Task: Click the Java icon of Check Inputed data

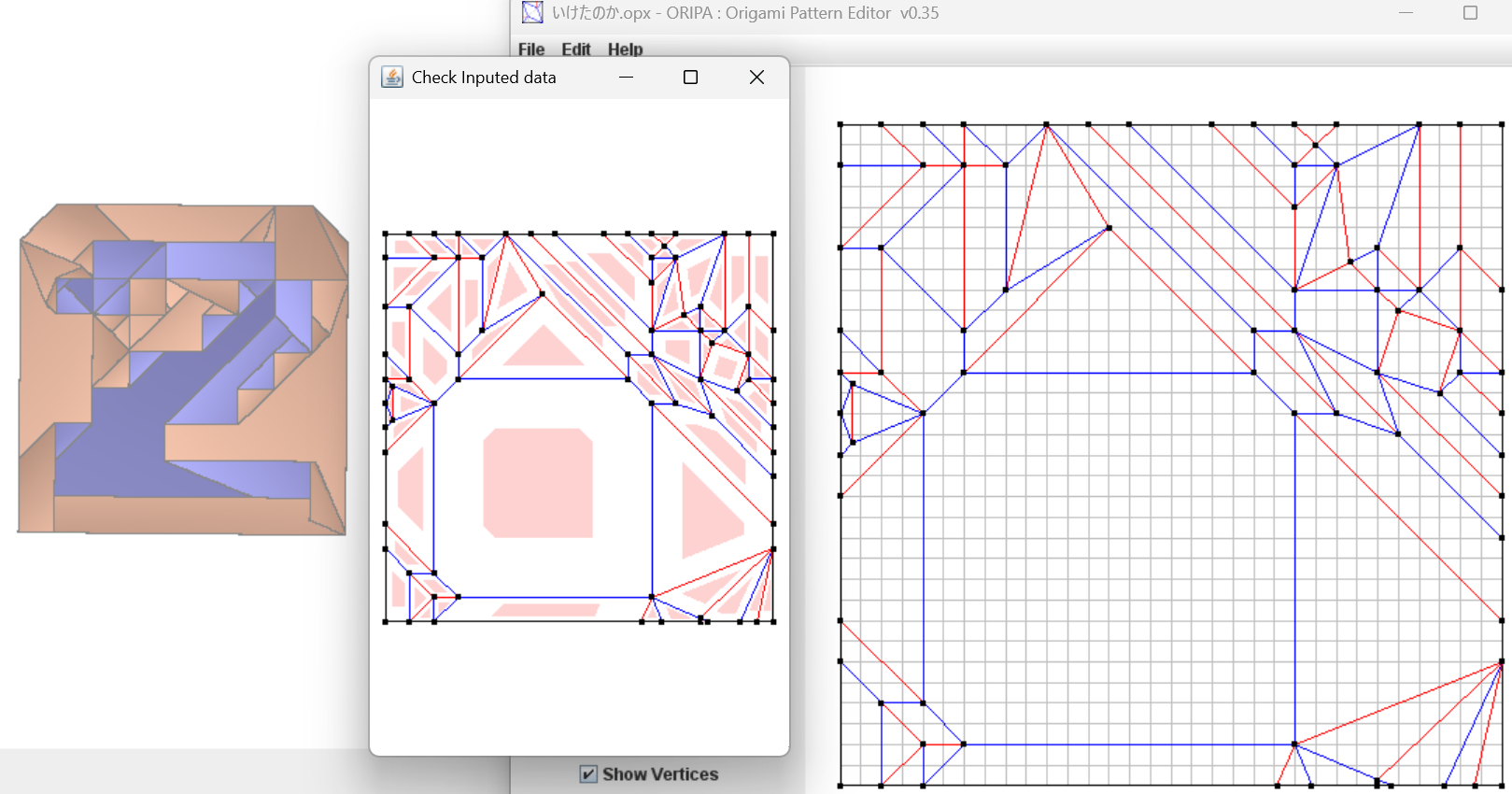Action: tap(392, 78)
